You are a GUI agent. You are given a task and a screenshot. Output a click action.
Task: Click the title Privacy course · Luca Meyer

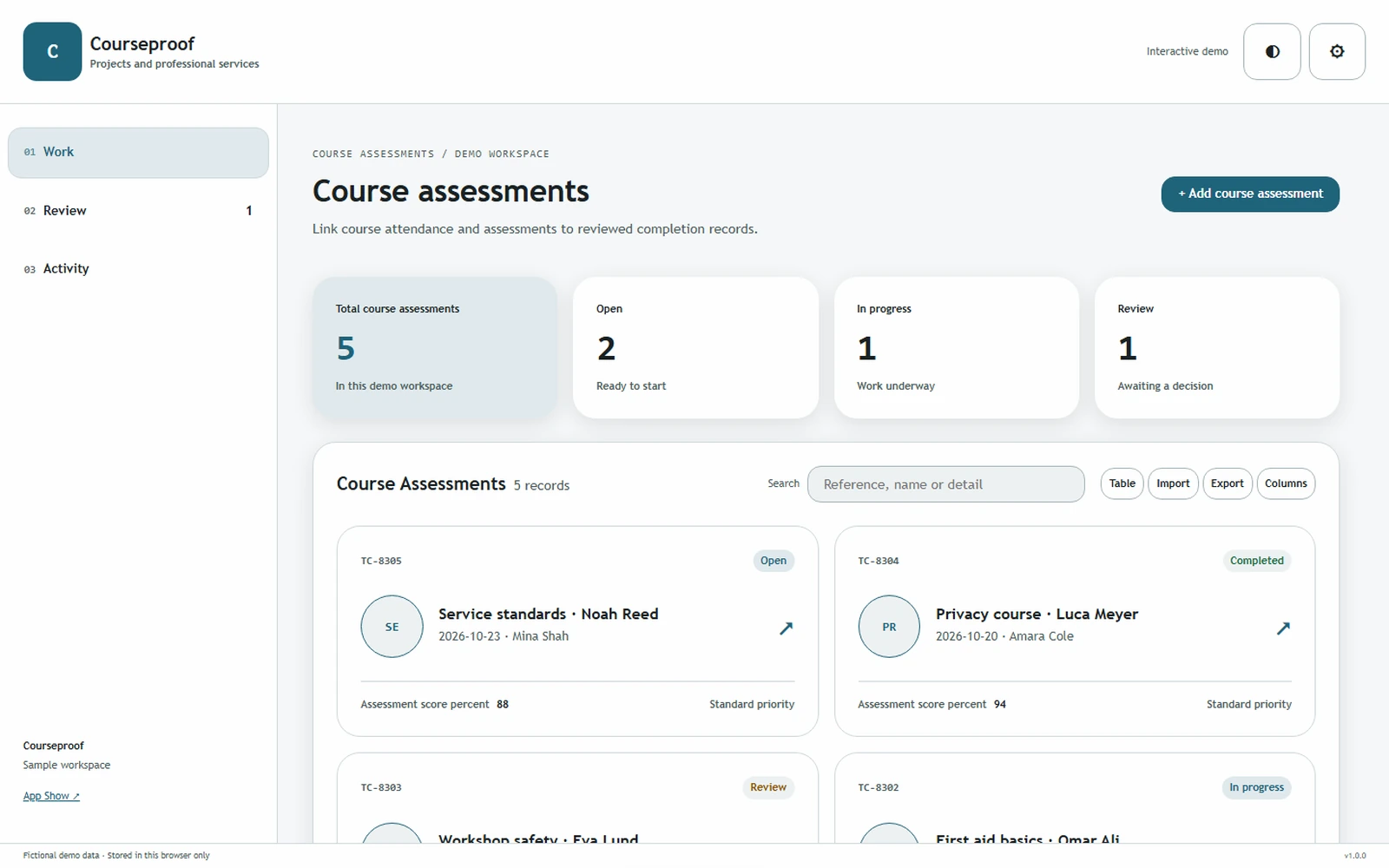pyautogui.click(x=1037, y=614)
